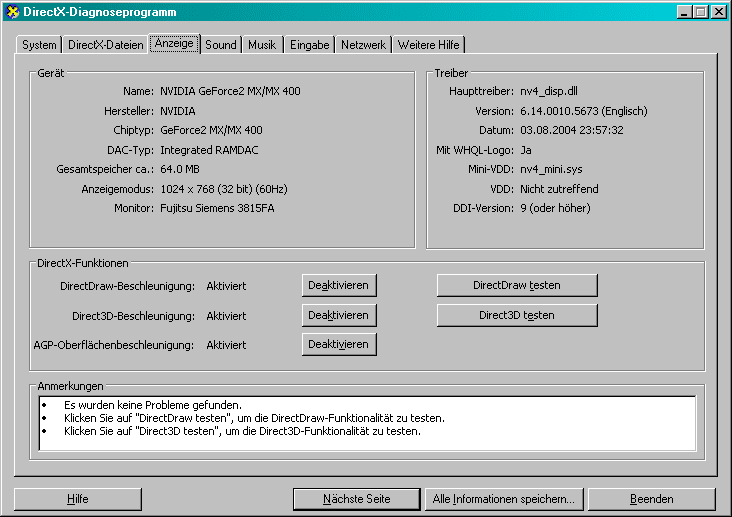The width and height of the screenshot is (732, 517).
Task: Open the Musik tab
Action: (262, 45)
